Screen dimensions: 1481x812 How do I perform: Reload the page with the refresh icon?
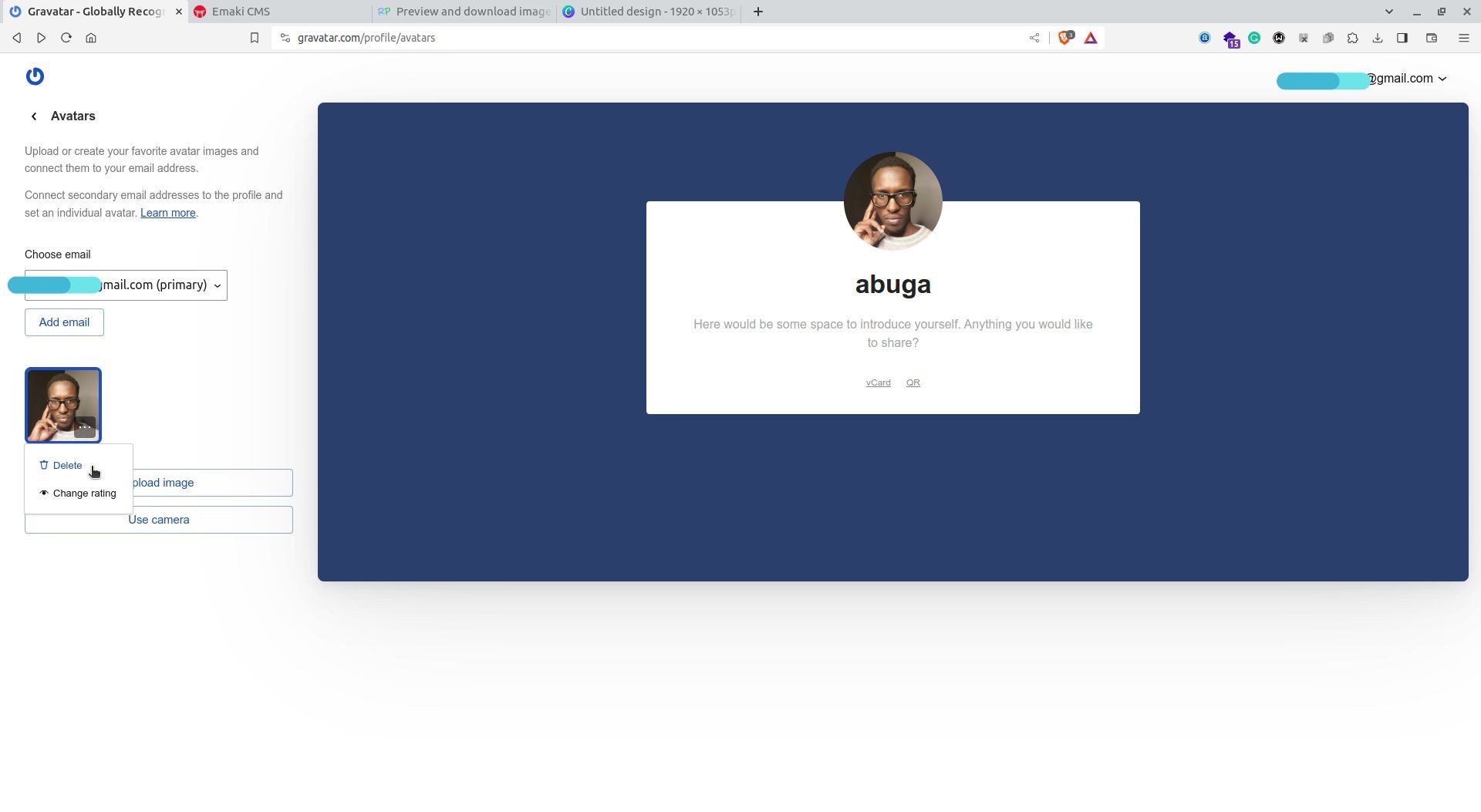pos(66,38)
